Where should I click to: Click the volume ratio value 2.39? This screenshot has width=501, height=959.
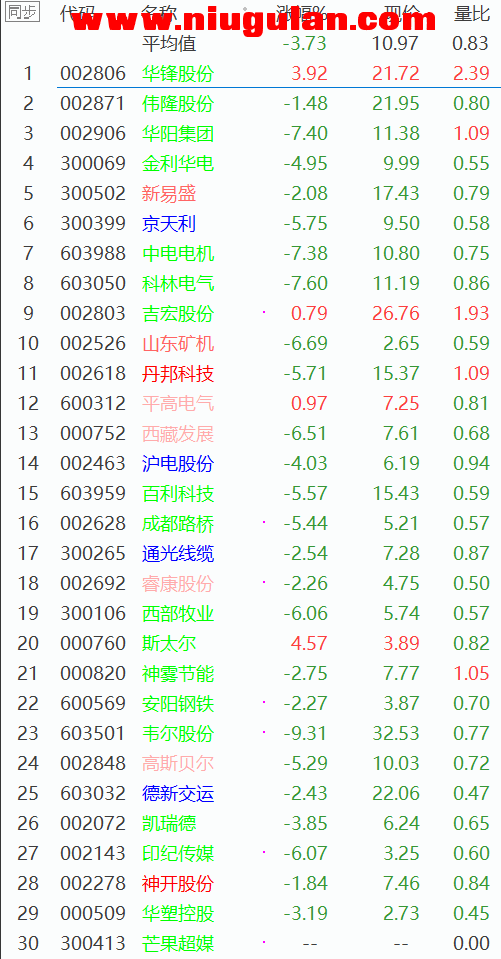coord(471,73)
